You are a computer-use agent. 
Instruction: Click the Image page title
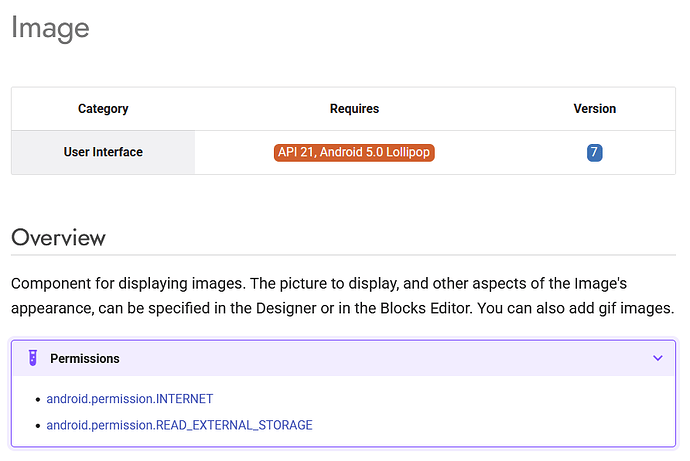50,28
